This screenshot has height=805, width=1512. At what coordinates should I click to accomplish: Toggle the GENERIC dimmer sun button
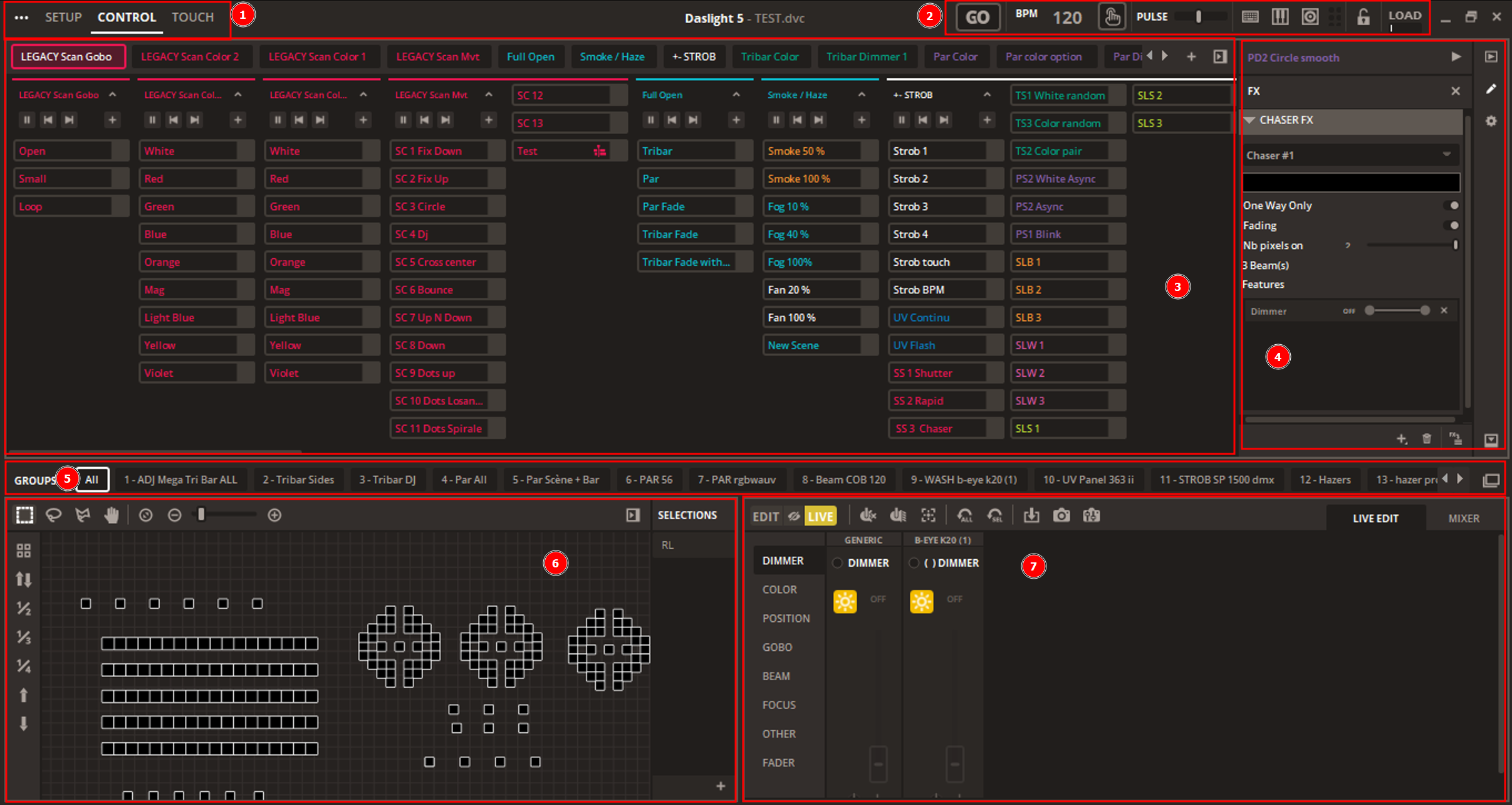tap(845, 602)
